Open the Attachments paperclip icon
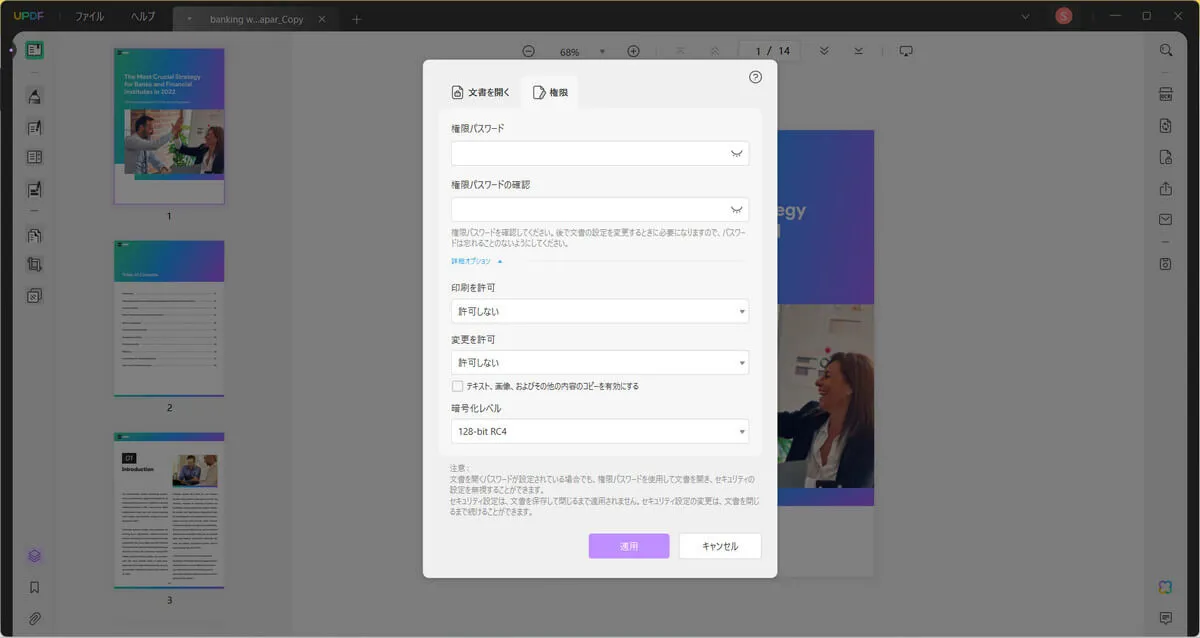 click(34, 618)
